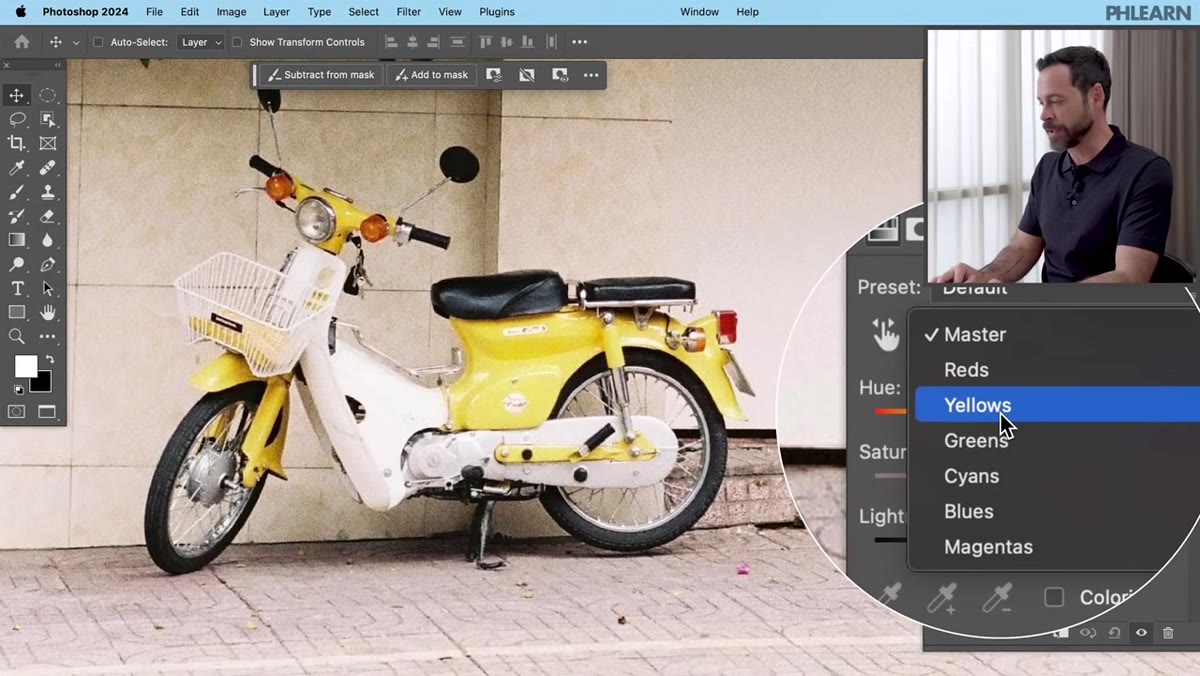The height and width of the screenshot is (676, 1200).
Task: Click the invert mask icon in task bar
Action: tap(527, 75)
